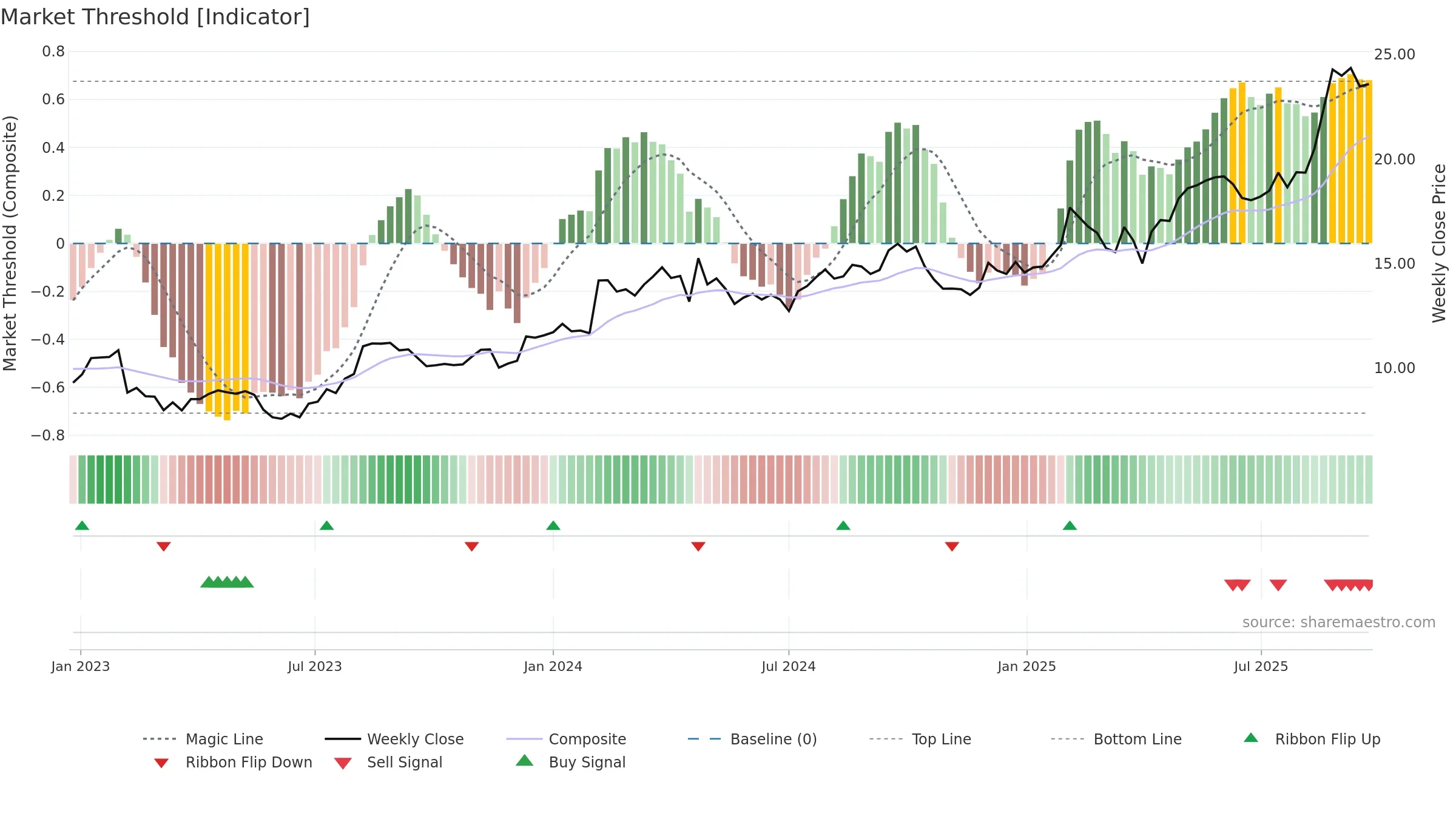Toggle the Top Line legend entry
The width and height of the screenshot is (1456, 819).
pos(920,739)
